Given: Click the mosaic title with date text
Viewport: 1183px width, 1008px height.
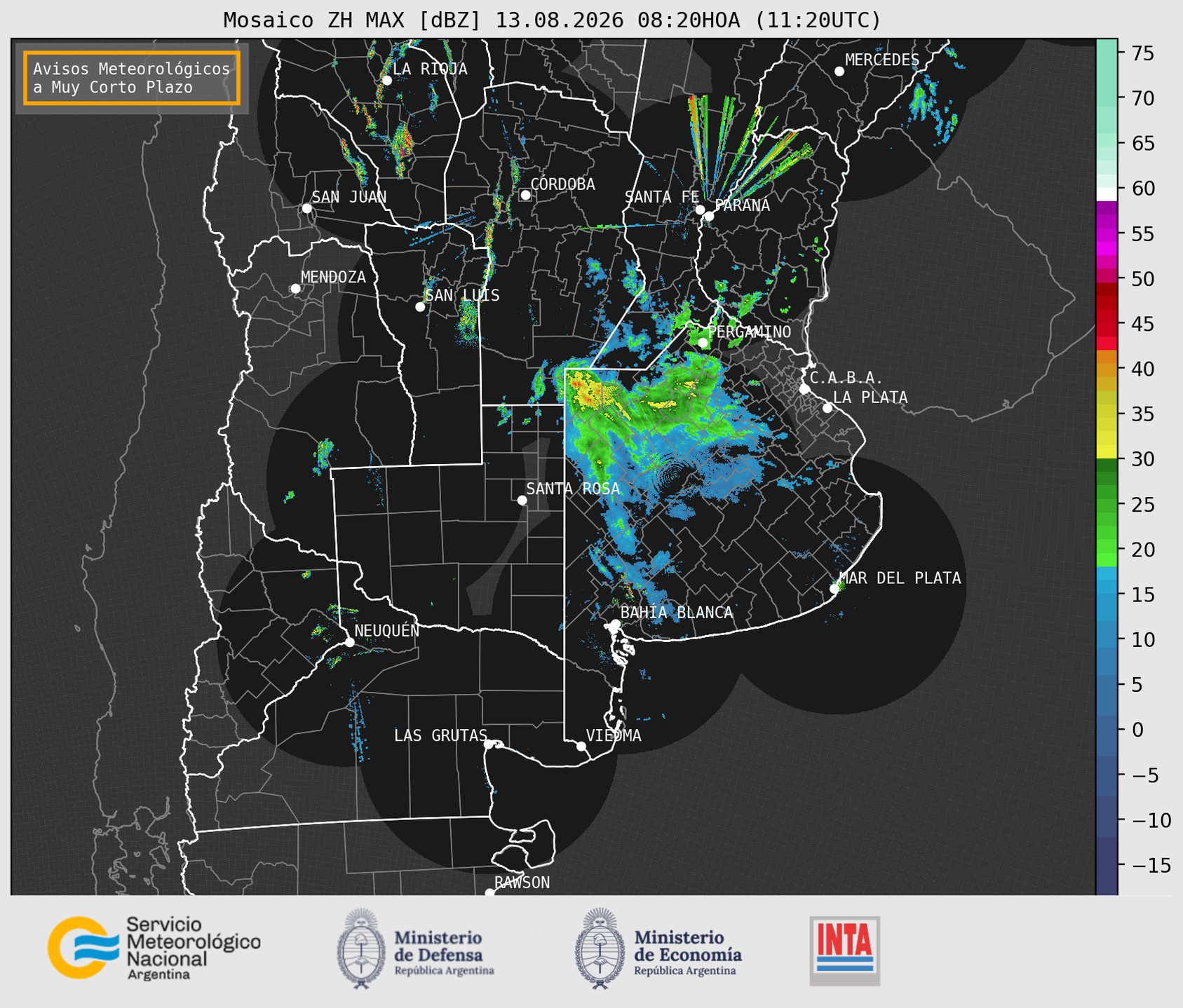Looking at the screenshot, I should coord(552,20).
